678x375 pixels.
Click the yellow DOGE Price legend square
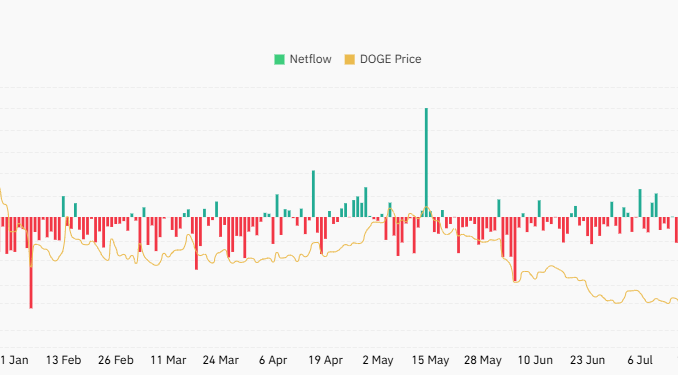pyautogui.click(x=349, y=60)
